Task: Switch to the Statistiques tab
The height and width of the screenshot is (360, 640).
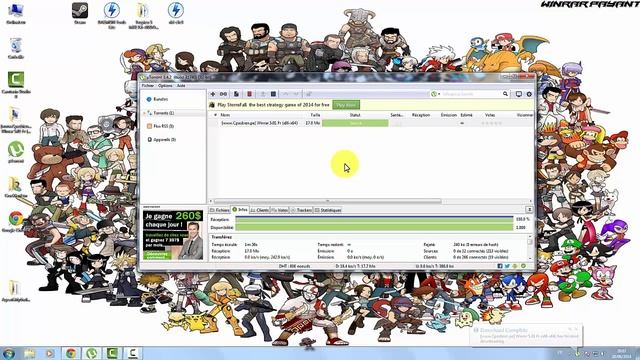Action: 328,210
